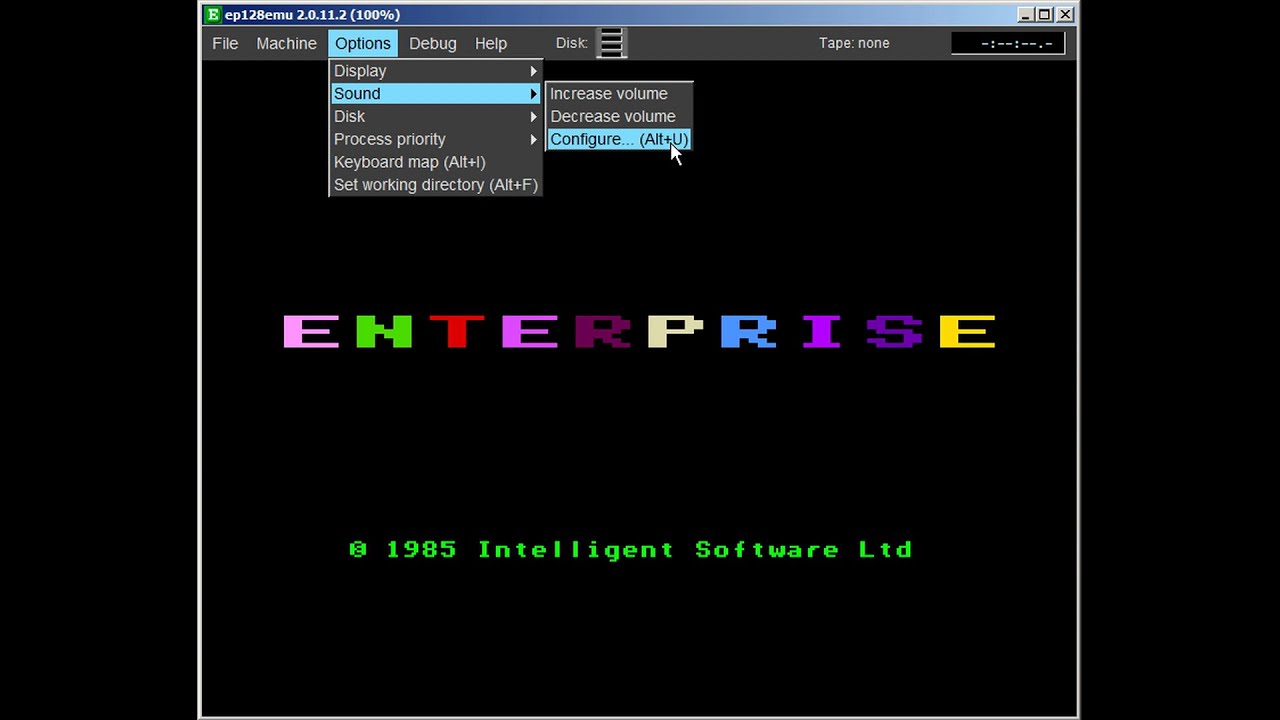Open Keyboard map (Alt+I)
Screen dimensions: 1280x720
[x=436, y=162]
